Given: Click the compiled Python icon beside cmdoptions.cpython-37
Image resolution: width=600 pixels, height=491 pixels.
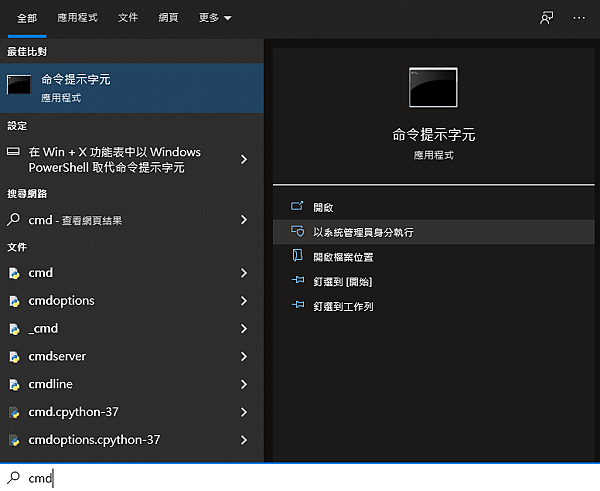Looking at the screenshot, I should 14,440.
